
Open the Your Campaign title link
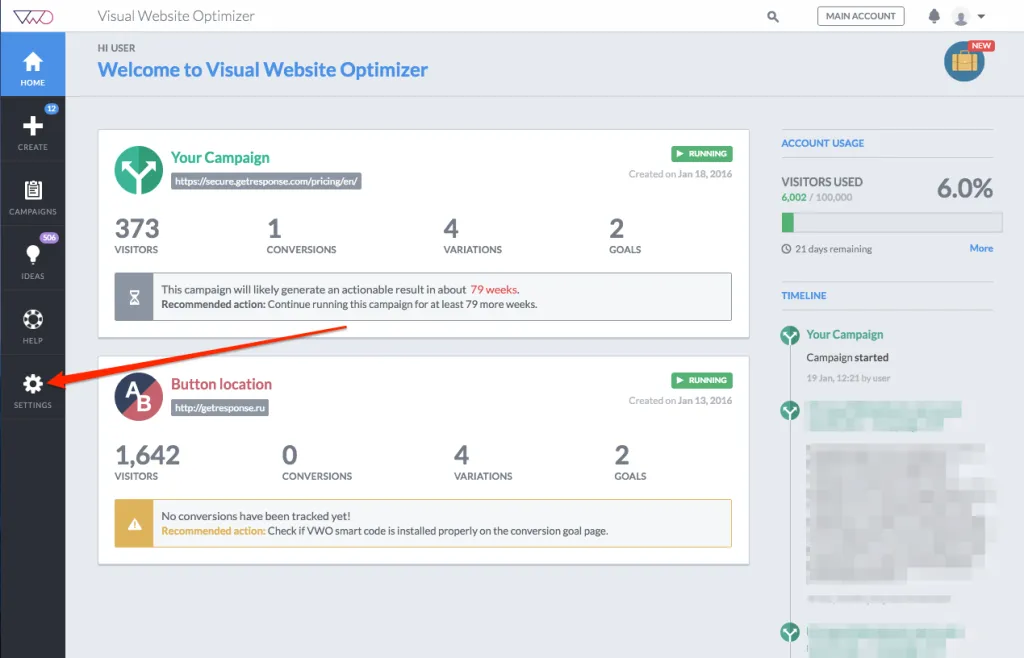tap(220, 157)
